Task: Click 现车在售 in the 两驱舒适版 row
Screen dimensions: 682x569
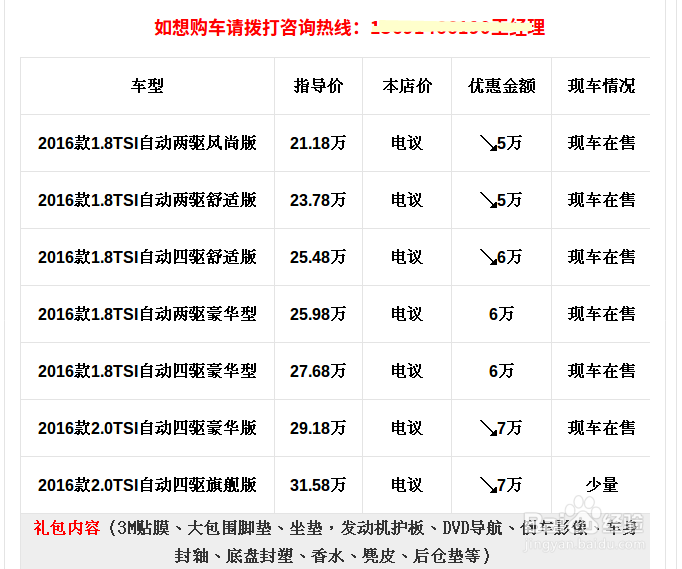Action: coord(601,200)
